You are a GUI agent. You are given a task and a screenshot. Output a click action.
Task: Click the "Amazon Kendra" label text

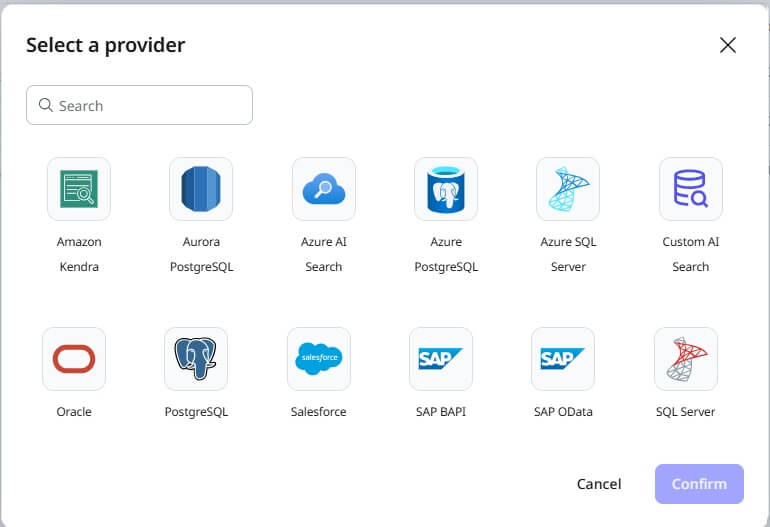79,254
